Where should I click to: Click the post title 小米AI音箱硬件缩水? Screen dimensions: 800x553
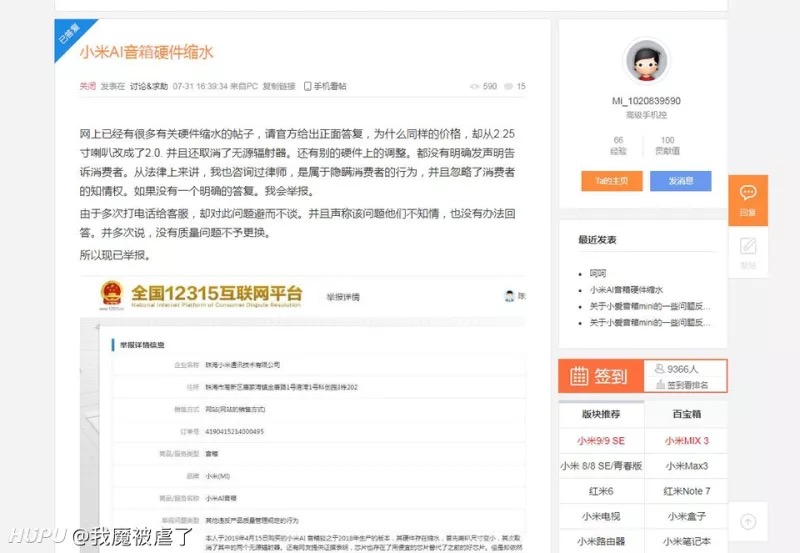(146, 52)
